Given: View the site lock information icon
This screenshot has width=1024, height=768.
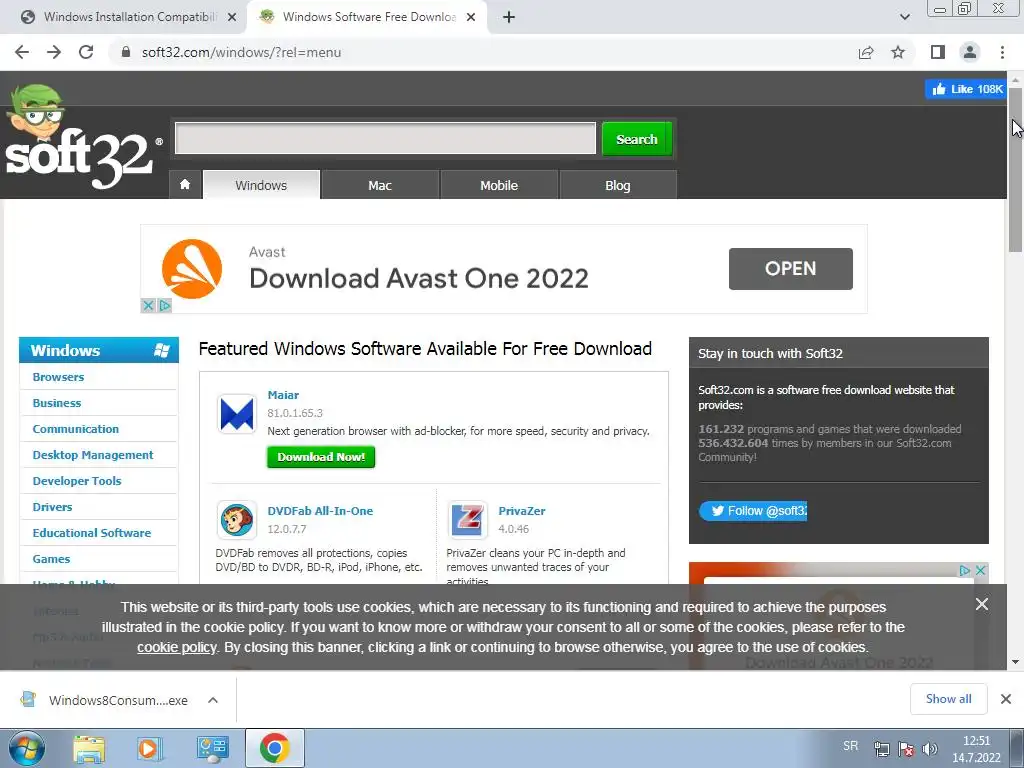Looking at the screenshot, I should pyautogui.click(x=126, y=52).
